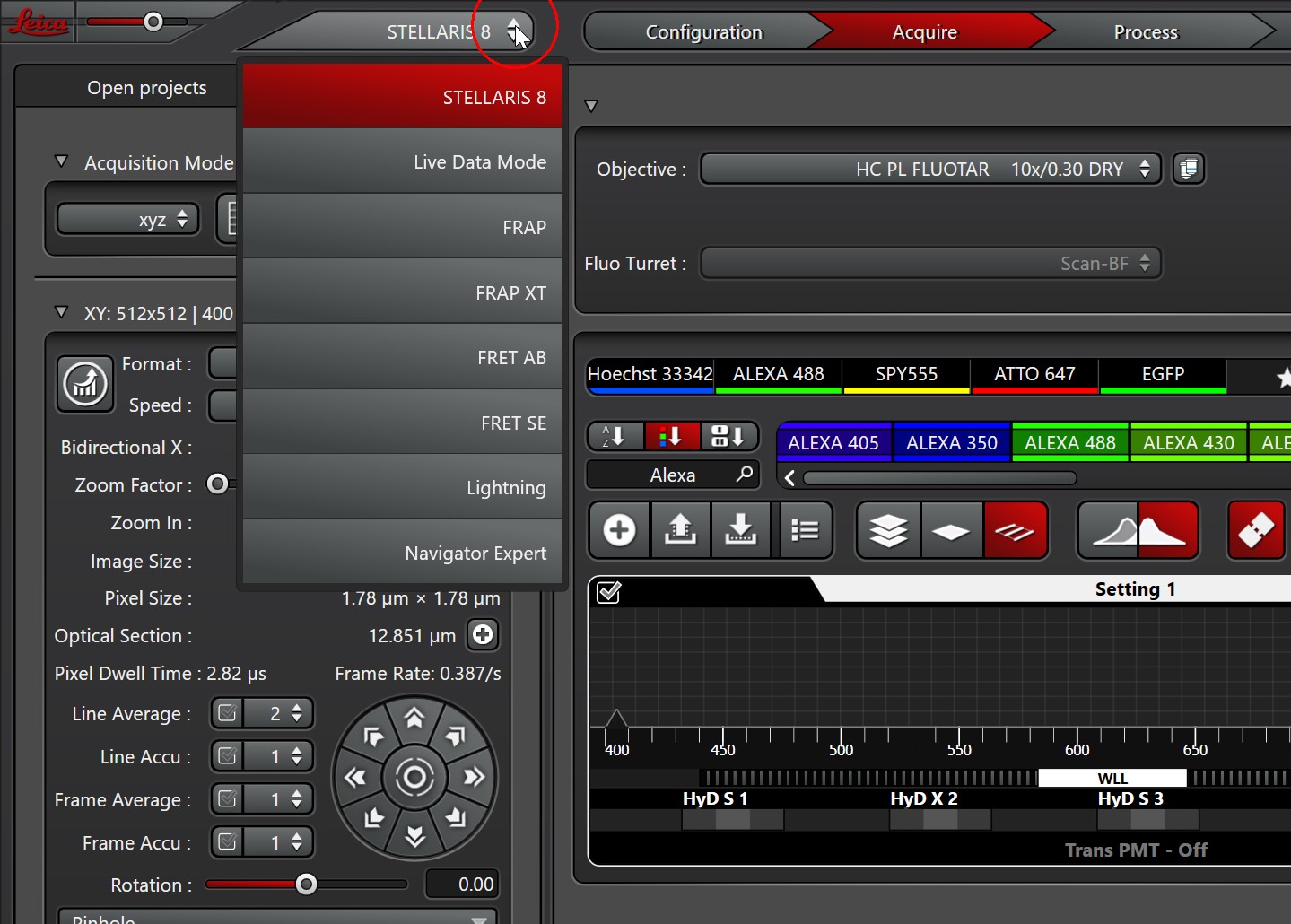Adjust the Line Average stepper arrows

click(297, 713)
